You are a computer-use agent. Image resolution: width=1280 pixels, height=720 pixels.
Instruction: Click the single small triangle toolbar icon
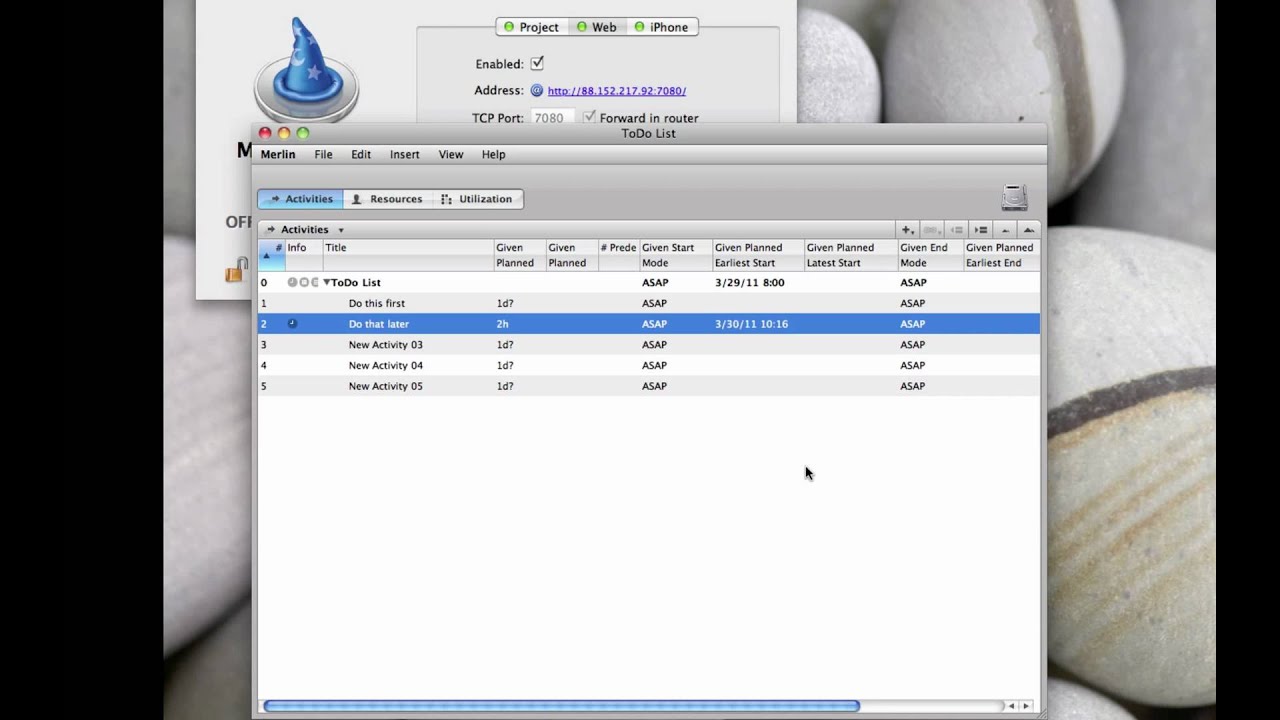(x=1005, y=230)
